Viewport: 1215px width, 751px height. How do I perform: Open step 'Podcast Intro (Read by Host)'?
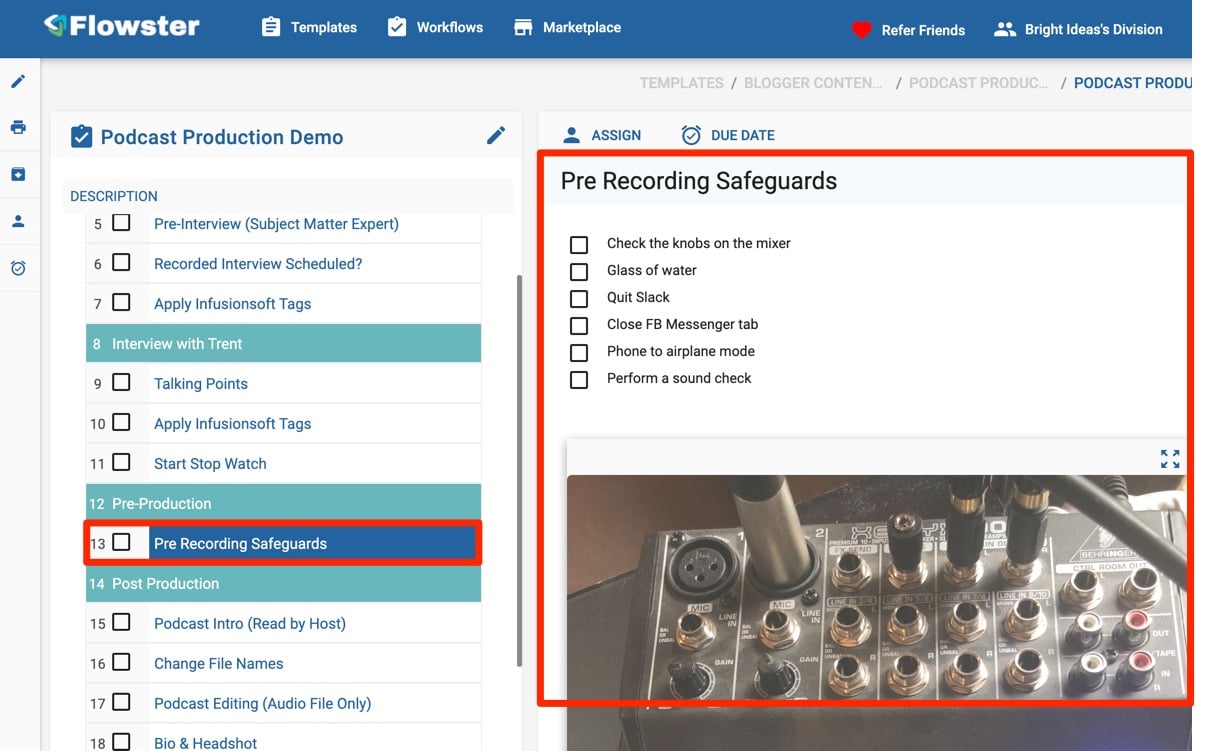click(250, 624)
